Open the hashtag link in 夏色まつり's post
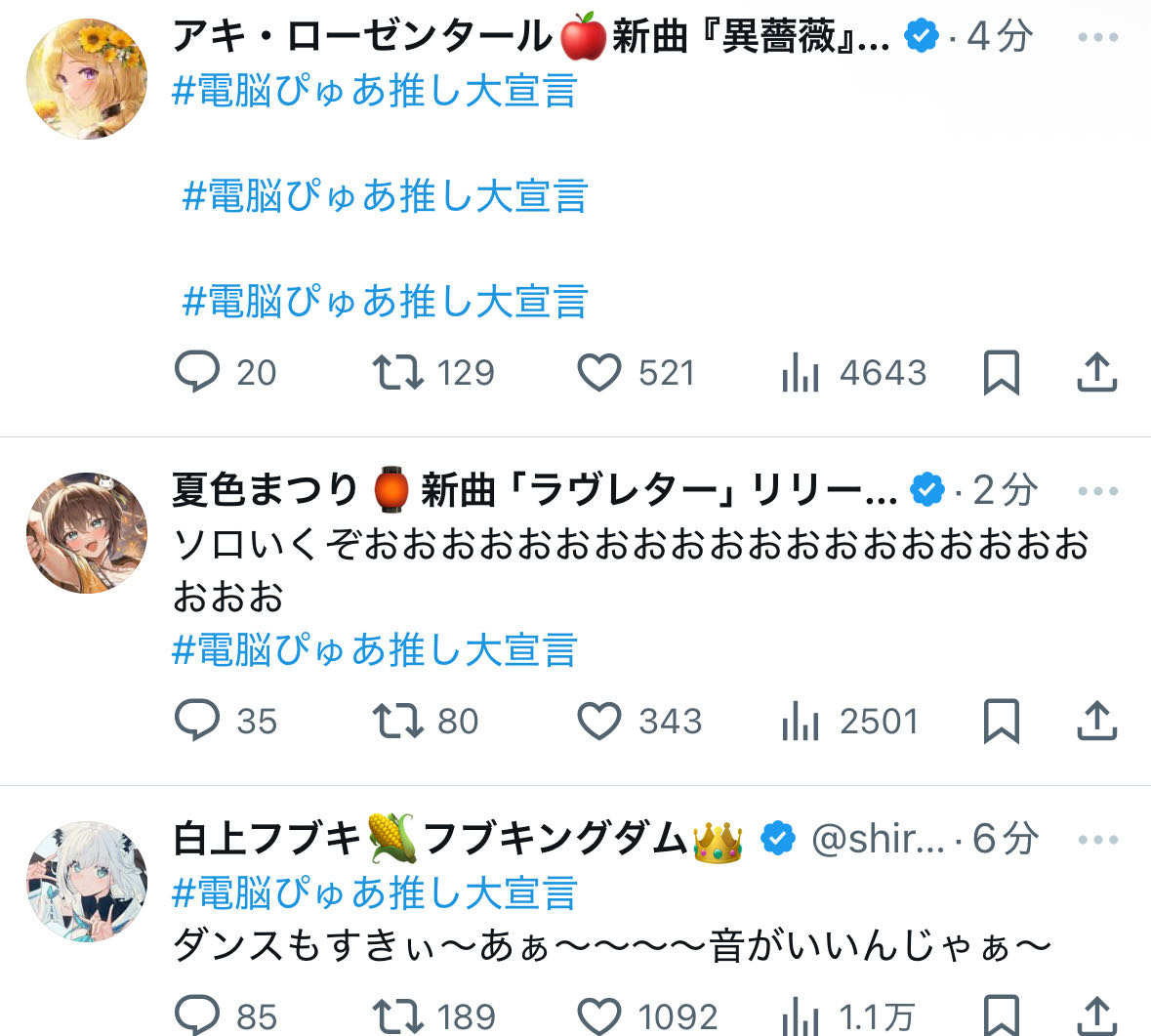The height and width of the screenshot is (1036, 1151). click(374, 649)
